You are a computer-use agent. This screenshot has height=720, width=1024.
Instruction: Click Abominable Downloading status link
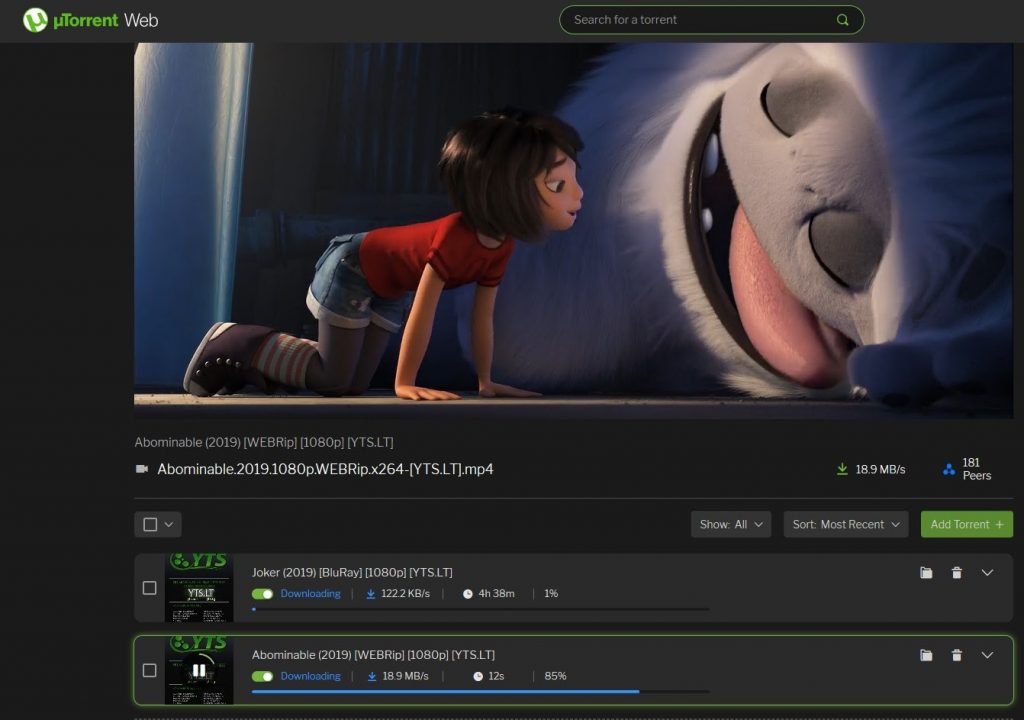coord(310,676)
